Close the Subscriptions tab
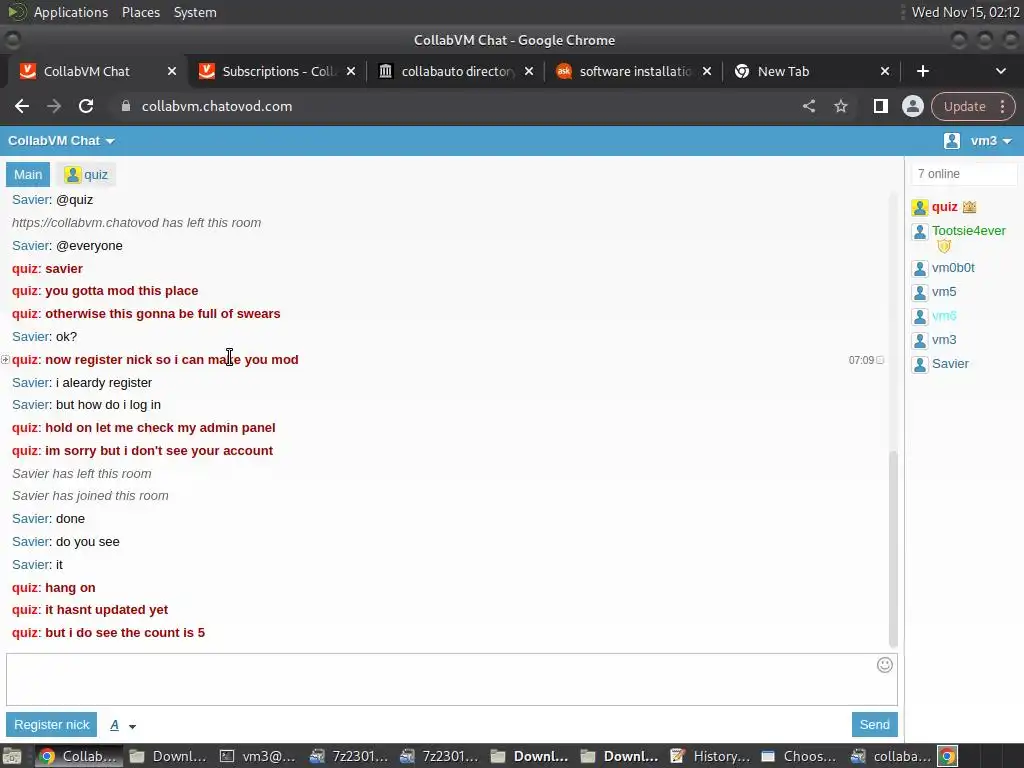This screenshot has height=768, width=1024. pos(351,71)
